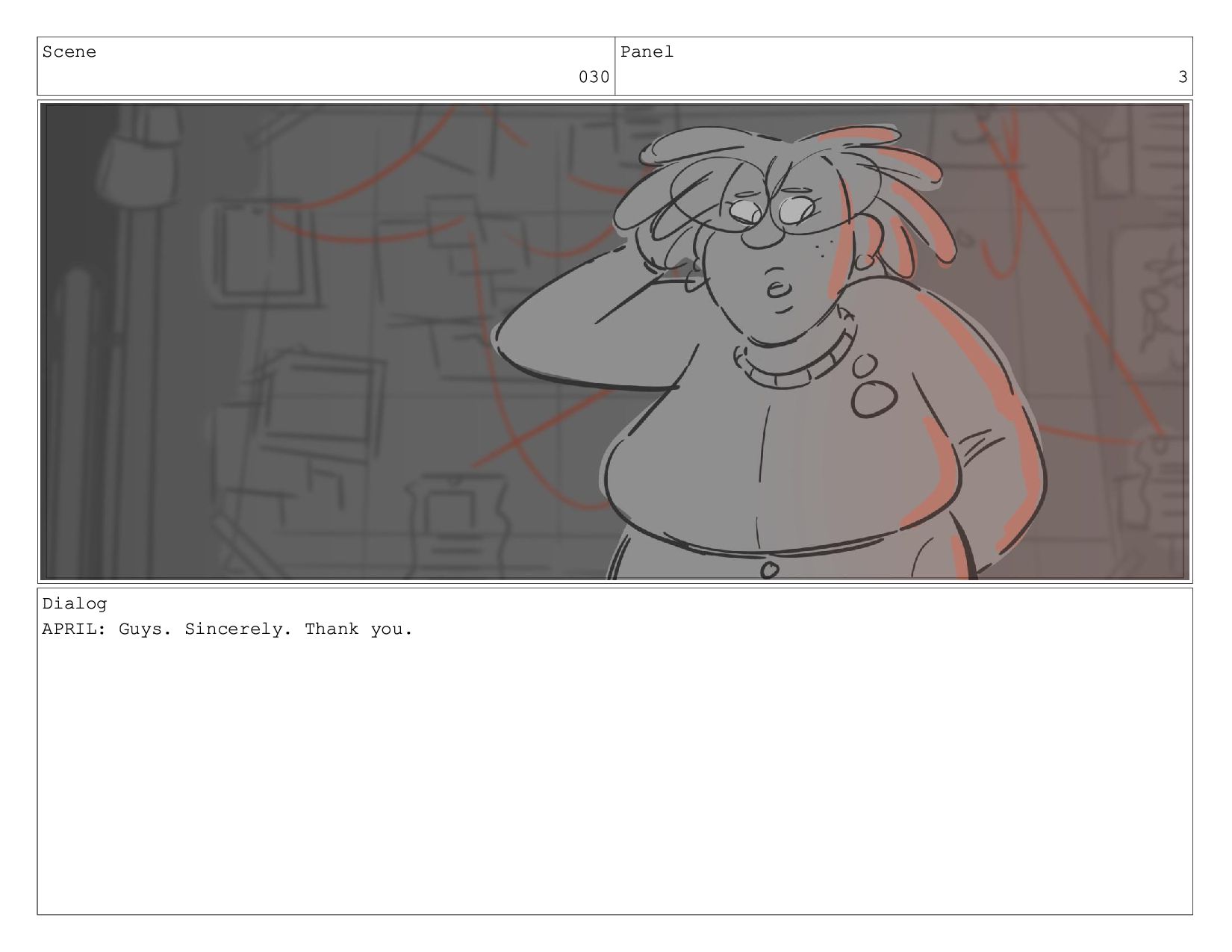Viewport: 1232px width, 952px height.
Task: Click the Panel header label
Action: coord(647,52)
